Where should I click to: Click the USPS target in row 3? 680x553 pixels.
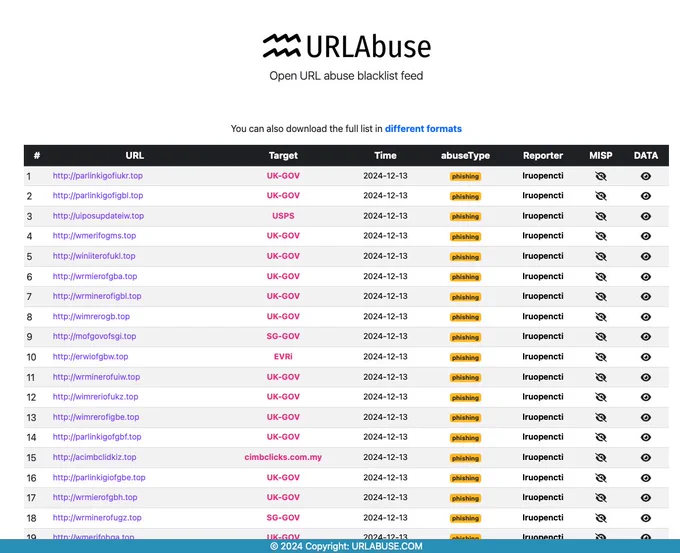pyautogui.click(x=283, y=216)
